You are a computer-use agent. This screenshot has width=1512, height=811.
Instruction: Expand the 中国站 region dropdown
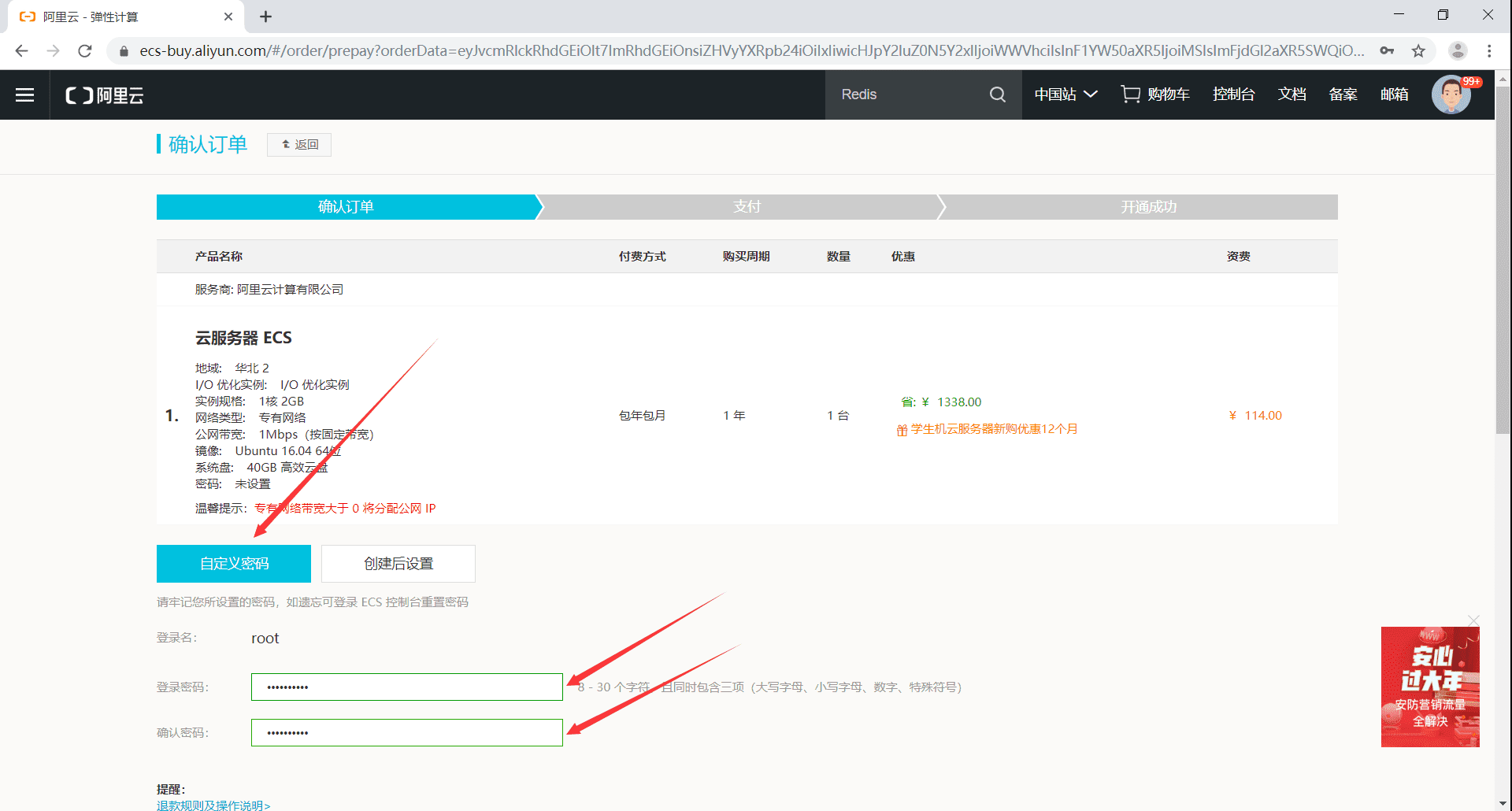click(1065, 94)
